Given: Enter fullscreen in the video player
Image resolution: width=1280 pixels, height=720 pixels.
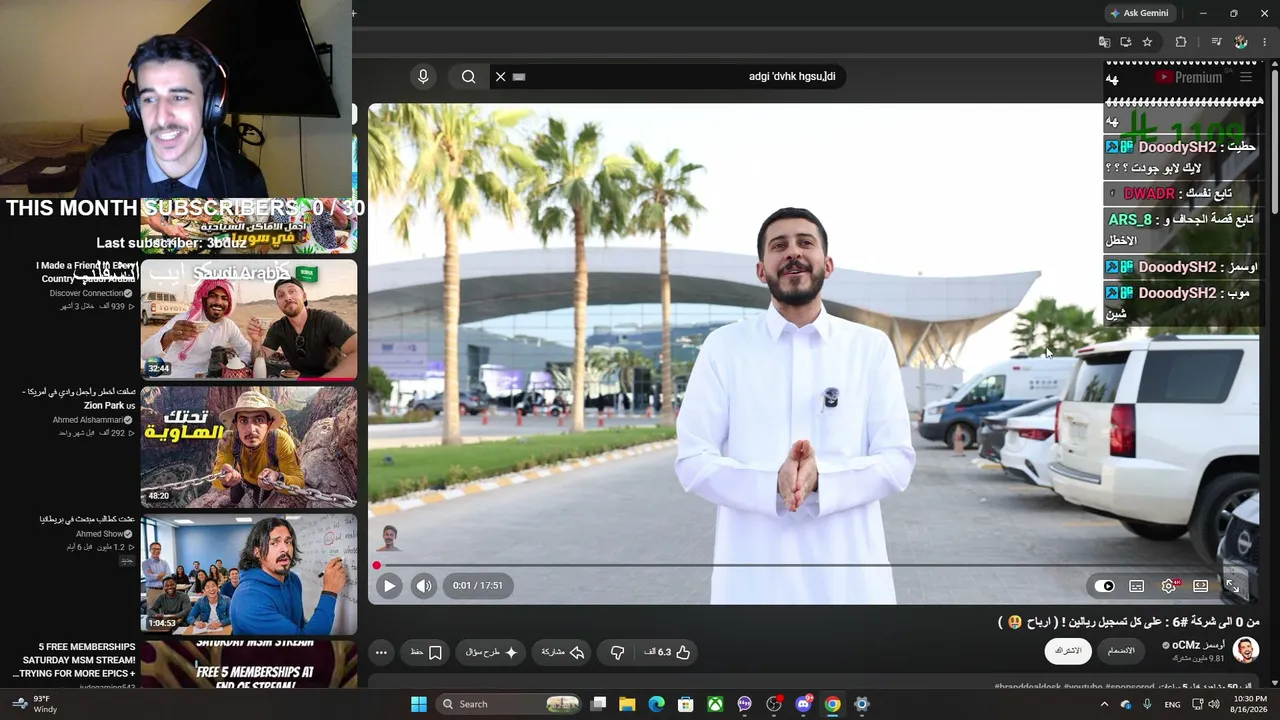Looking at the screenshot, I should pyautogui.click(x=1232, y=586).
